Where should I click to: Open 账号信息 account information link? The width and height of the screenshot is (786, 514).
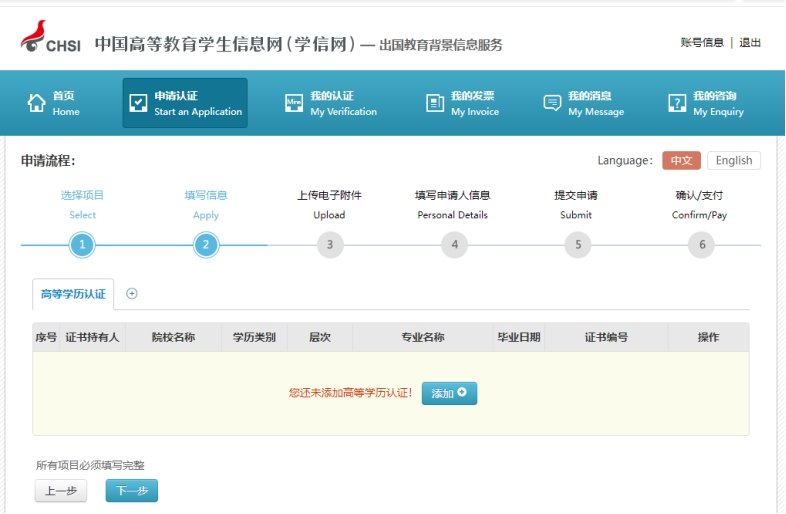pos(701,43)
